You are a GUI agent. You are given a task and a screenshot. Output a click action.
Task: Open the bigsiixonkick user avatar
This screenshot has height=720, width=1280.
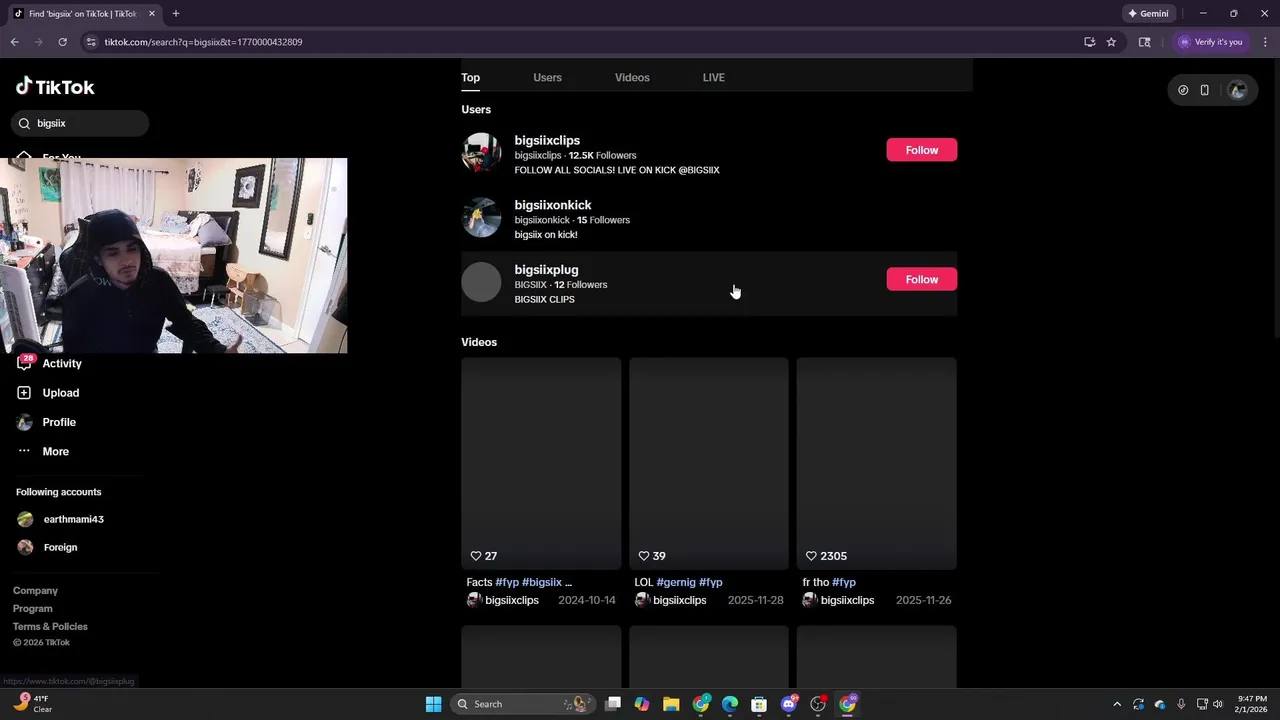coord(481,217)
